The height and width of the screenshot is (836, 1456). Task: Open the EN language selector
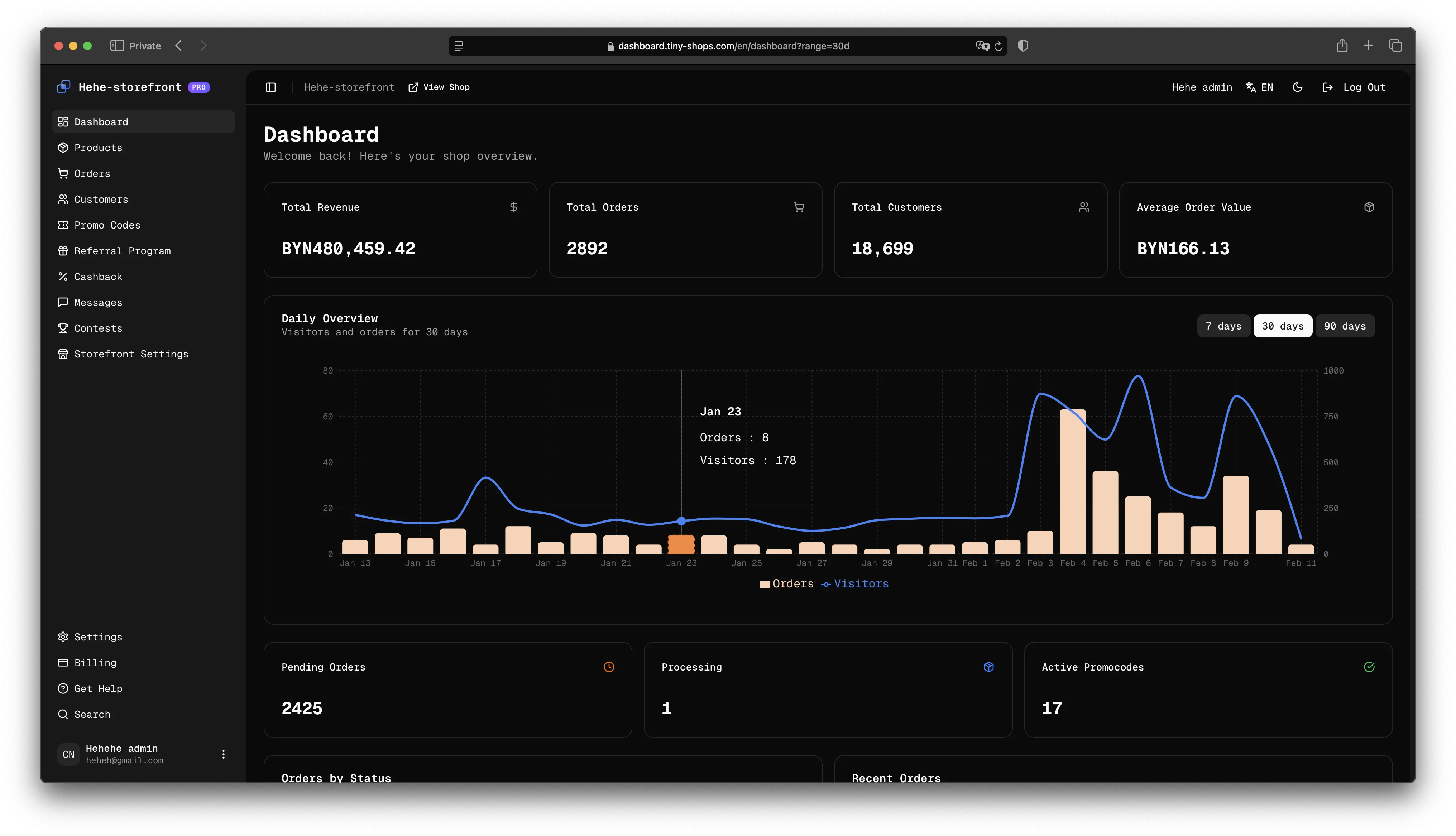pyautogui.click(x=1260, y=87)
